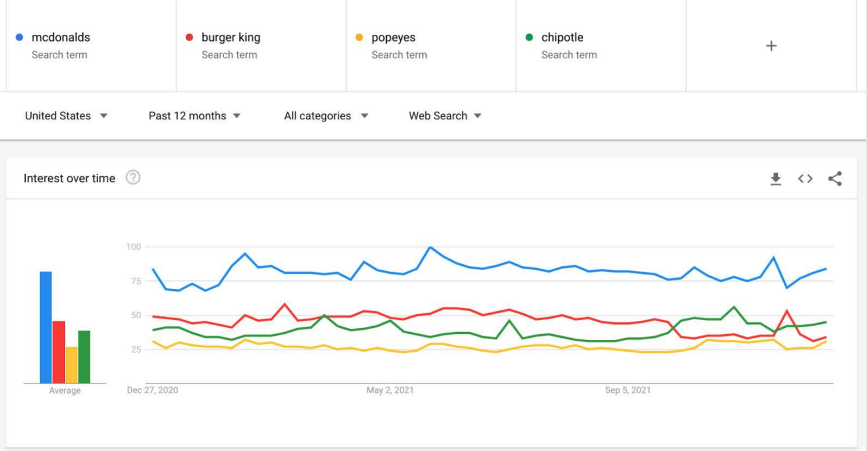867x451 pixels.
Task: Click the green chipotle average bar
Action: click(x=84, y=357)
